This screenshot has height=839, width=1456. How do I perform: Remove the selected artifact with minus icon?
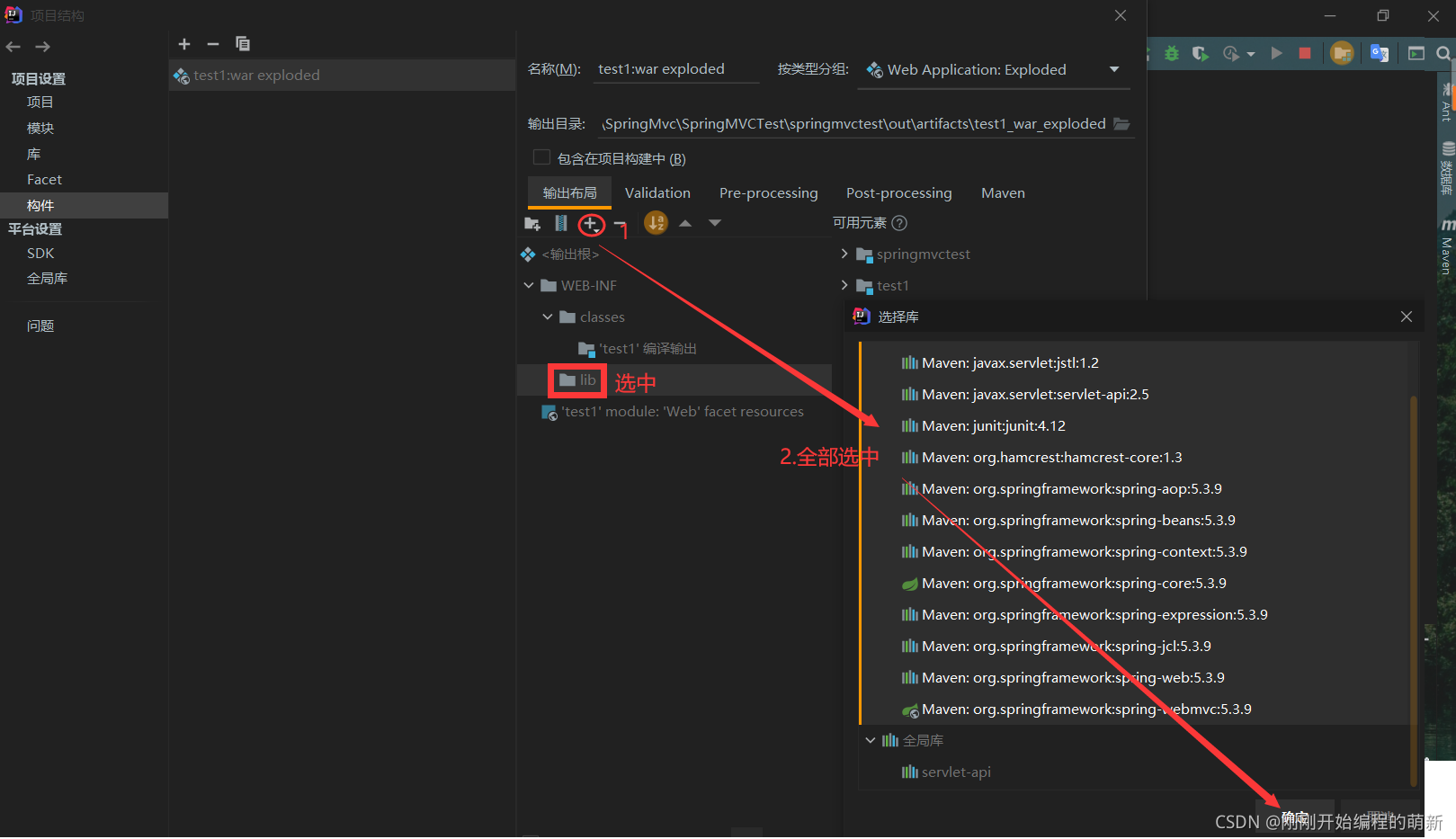[x=213, y=44]
